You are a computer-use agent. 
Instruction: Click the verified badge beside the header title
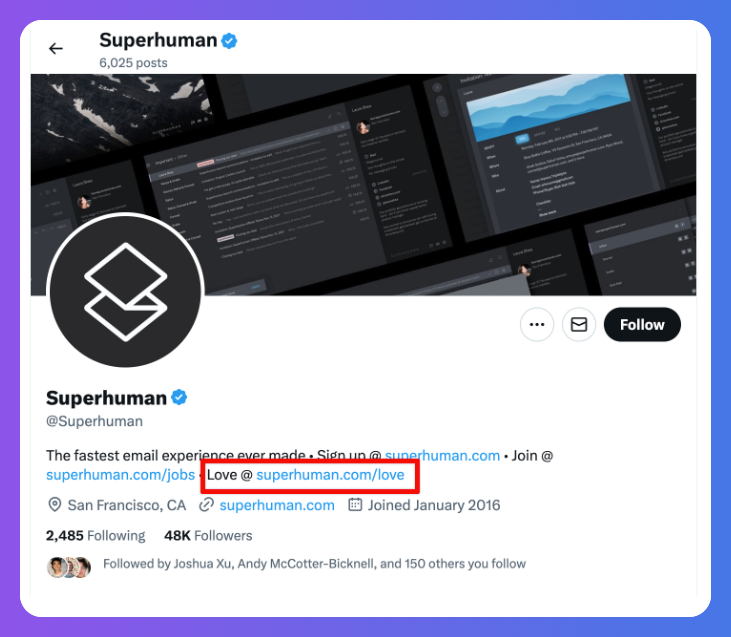click(x=230, y=41)
